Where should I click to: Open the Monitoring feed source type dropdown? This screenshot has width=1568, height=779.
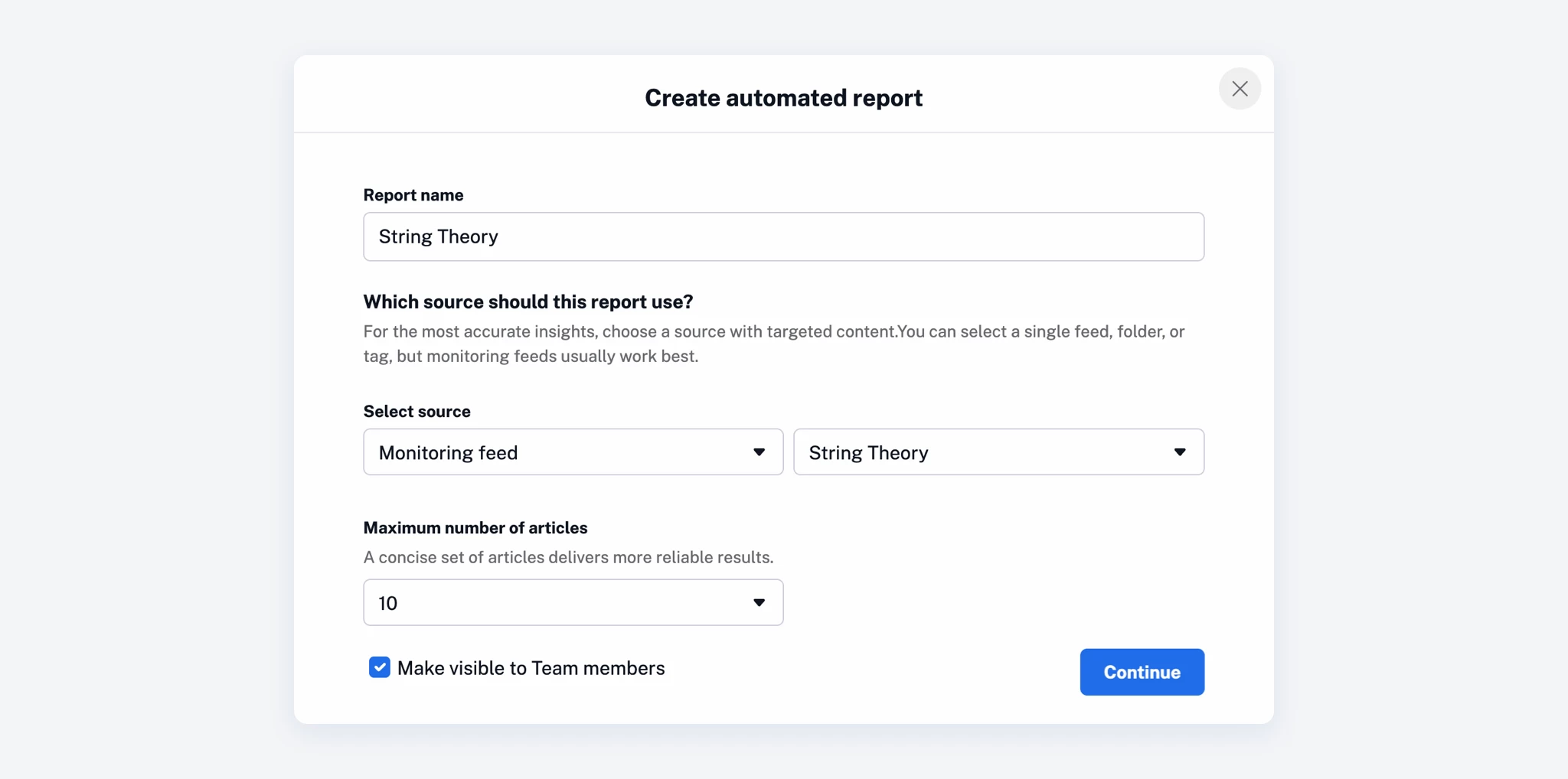pyautogui.click(x=573, y=452)
